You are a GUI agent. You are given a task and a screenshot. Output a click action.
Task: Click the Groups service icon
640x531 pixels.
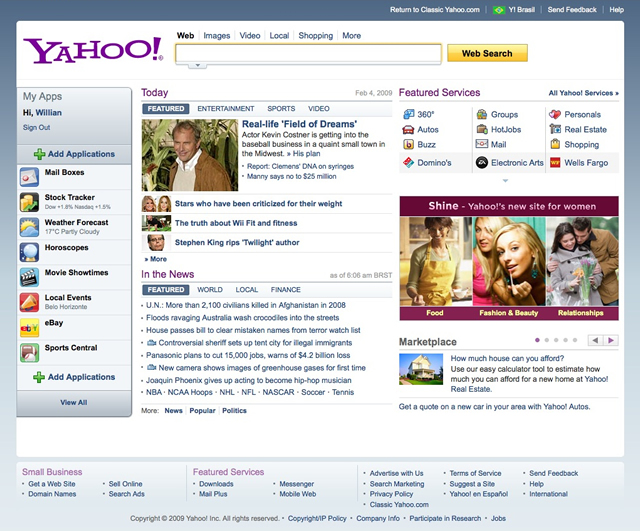482,114
